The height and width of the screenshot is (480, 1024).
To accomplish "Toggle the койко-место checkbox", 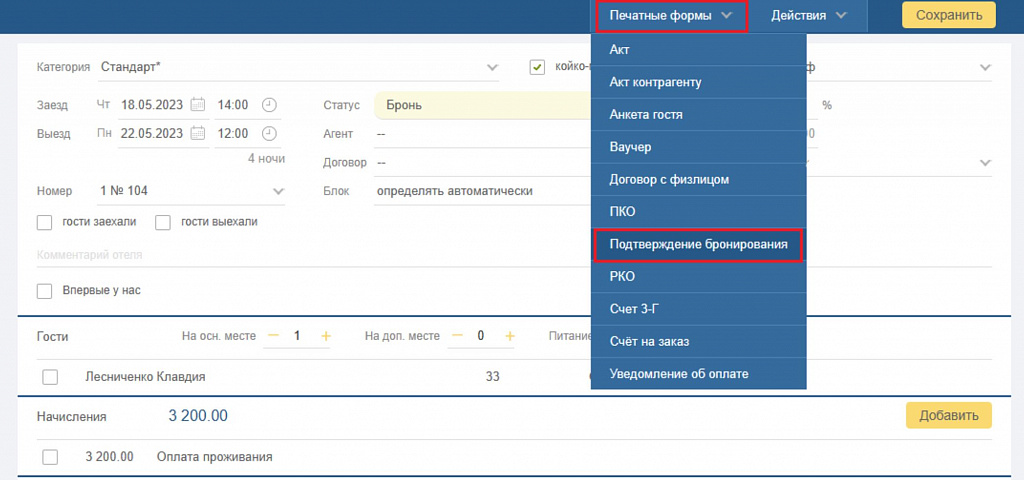I will click(x=537, y=67).
